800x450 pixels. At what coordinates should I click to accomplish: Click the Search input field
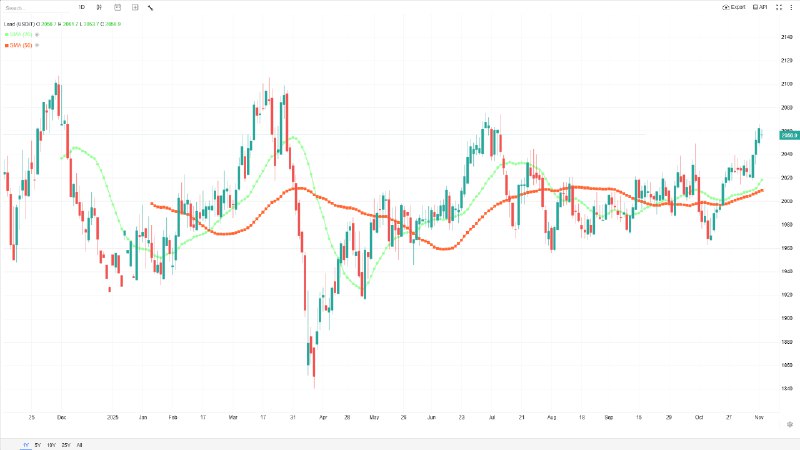tap(35, 7)
